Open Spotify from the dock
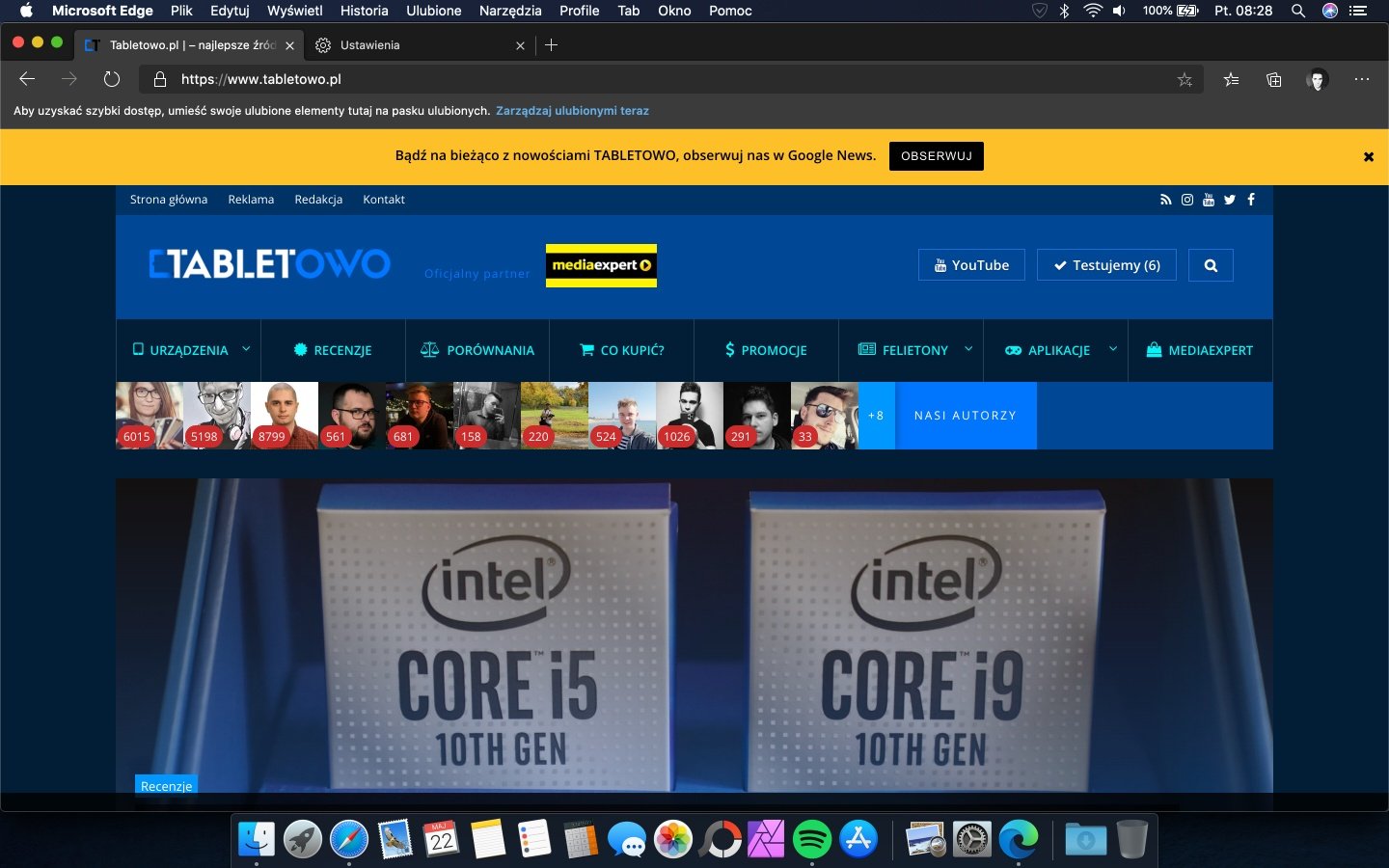The width and height of the screenshot is (1389, 868). (x=812, y=839)
